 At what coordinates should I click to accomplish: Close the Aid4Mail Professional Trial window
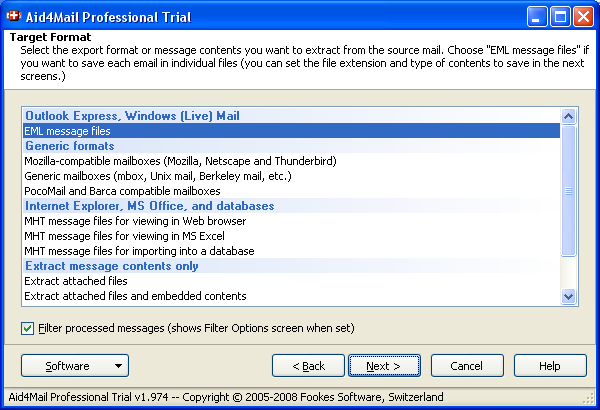click(x=583, y=17)
